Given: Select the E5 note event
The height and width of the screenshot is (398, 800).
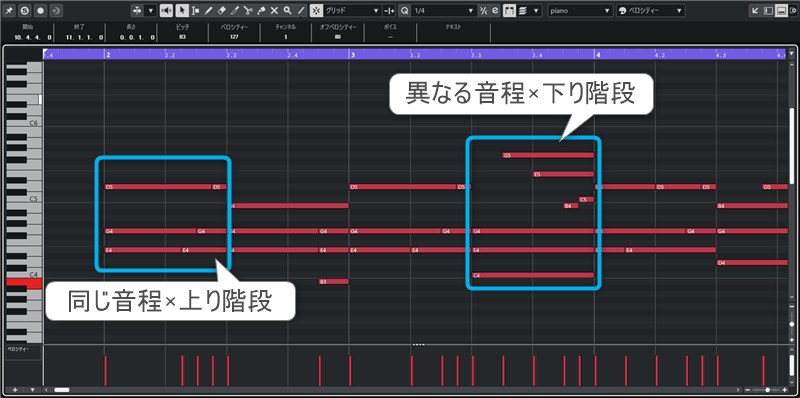Looking at the screenshot, I should click(563, 174).
